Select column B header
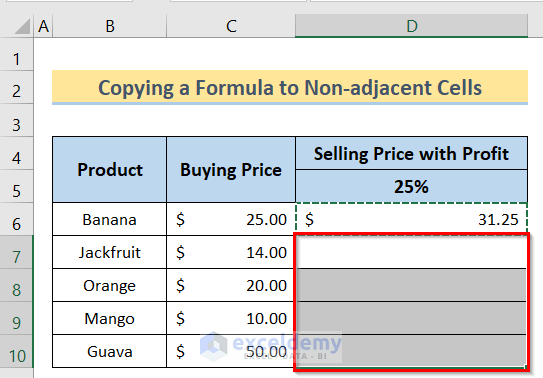The image size is (543, 378). click(x=109, y=26)
